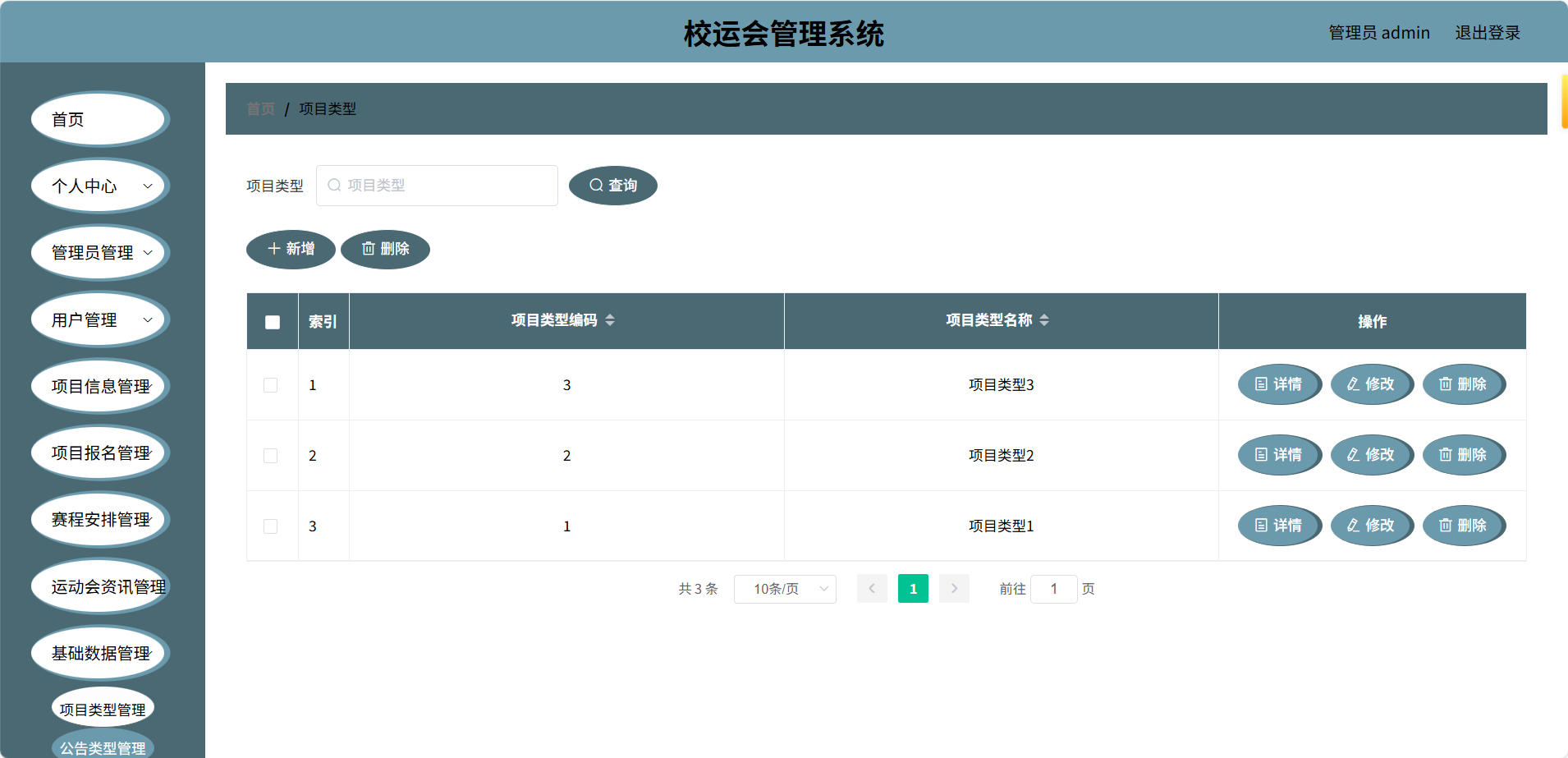Click the trash icon on top 删除 button
The image size is (1568, 758).
click(369, 249)
